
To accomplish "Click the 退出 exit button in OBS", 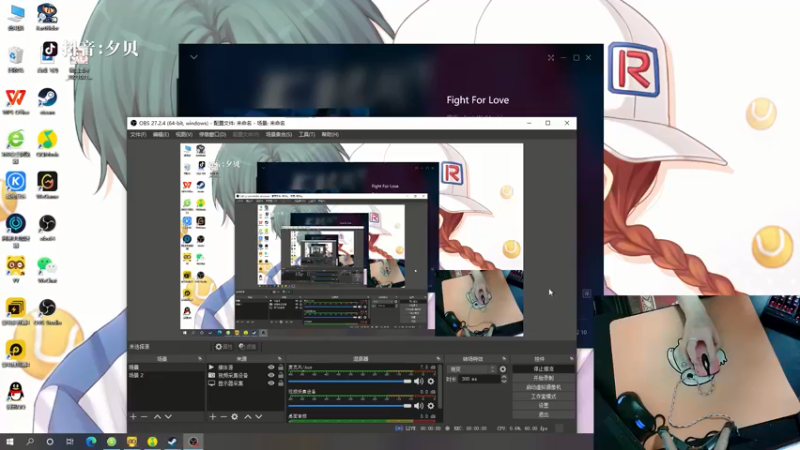I will coord(543,415).
